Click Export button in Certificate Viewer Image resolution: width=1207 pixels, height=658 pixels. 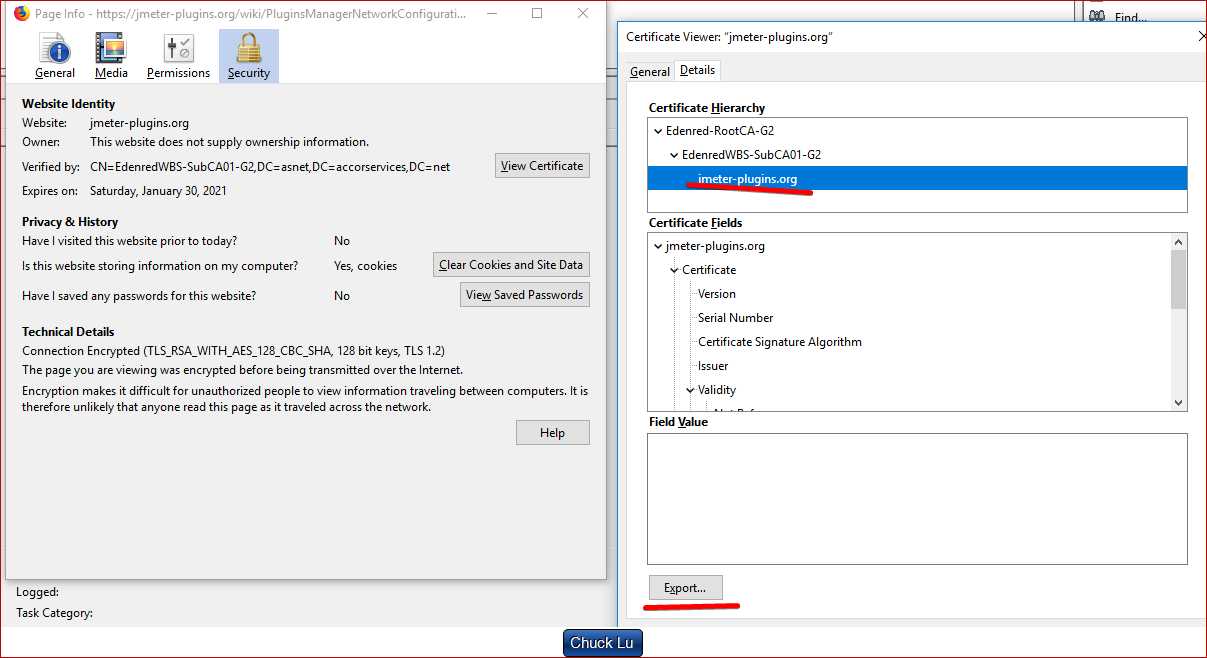[685, 588]
